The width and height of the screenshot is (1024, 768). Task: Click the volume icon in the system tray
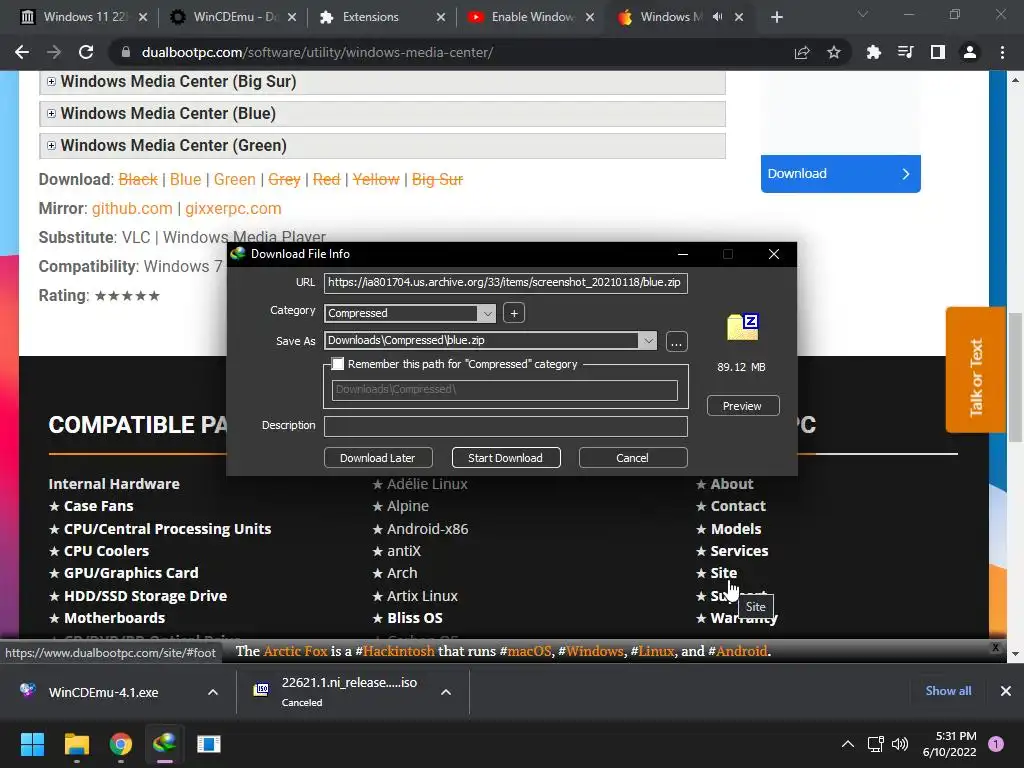pos(900,744)
